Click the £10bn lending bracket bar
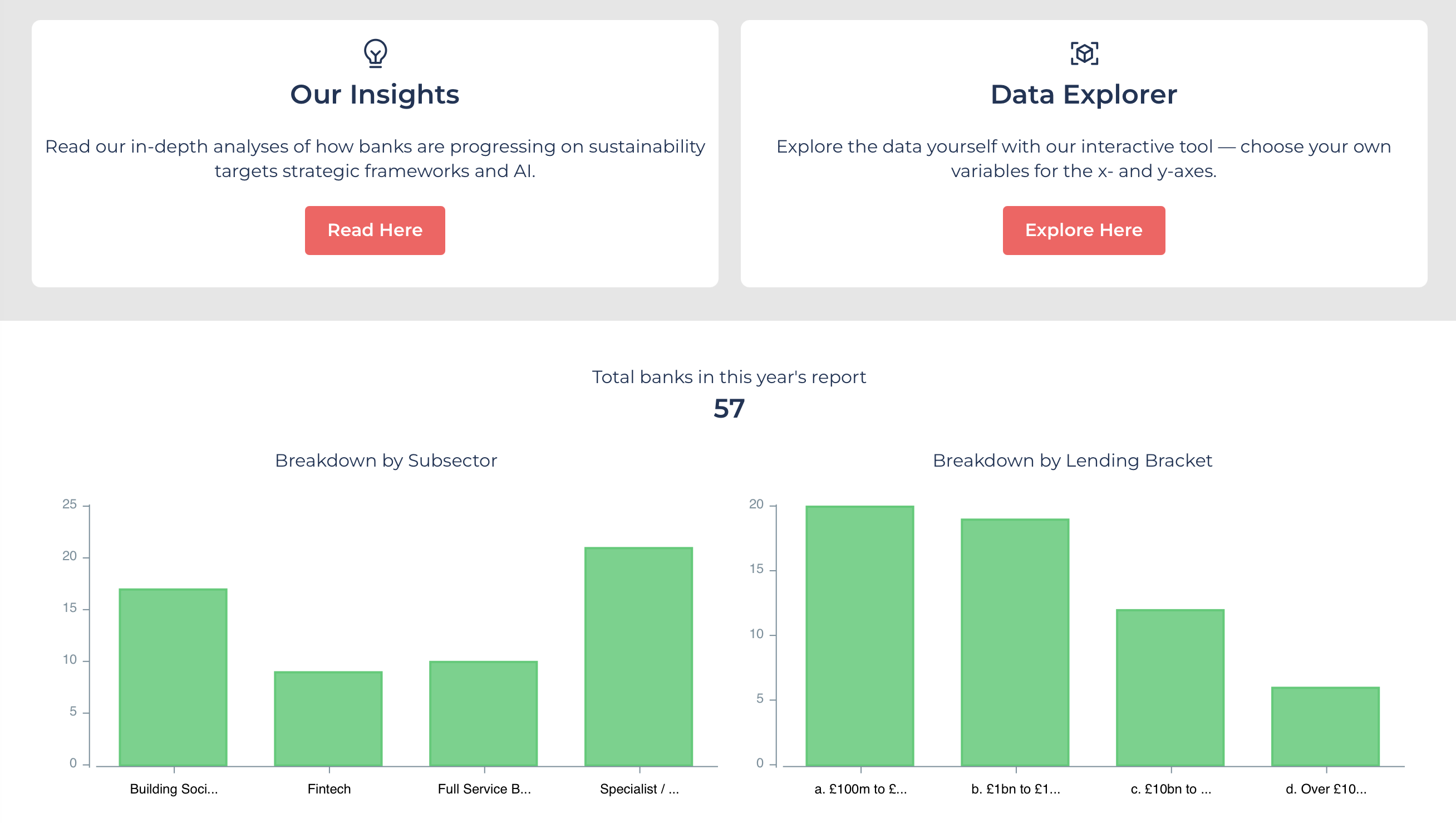This screenshot has width=1456, height=823. pyautogui.click(x=1169, y=688)
